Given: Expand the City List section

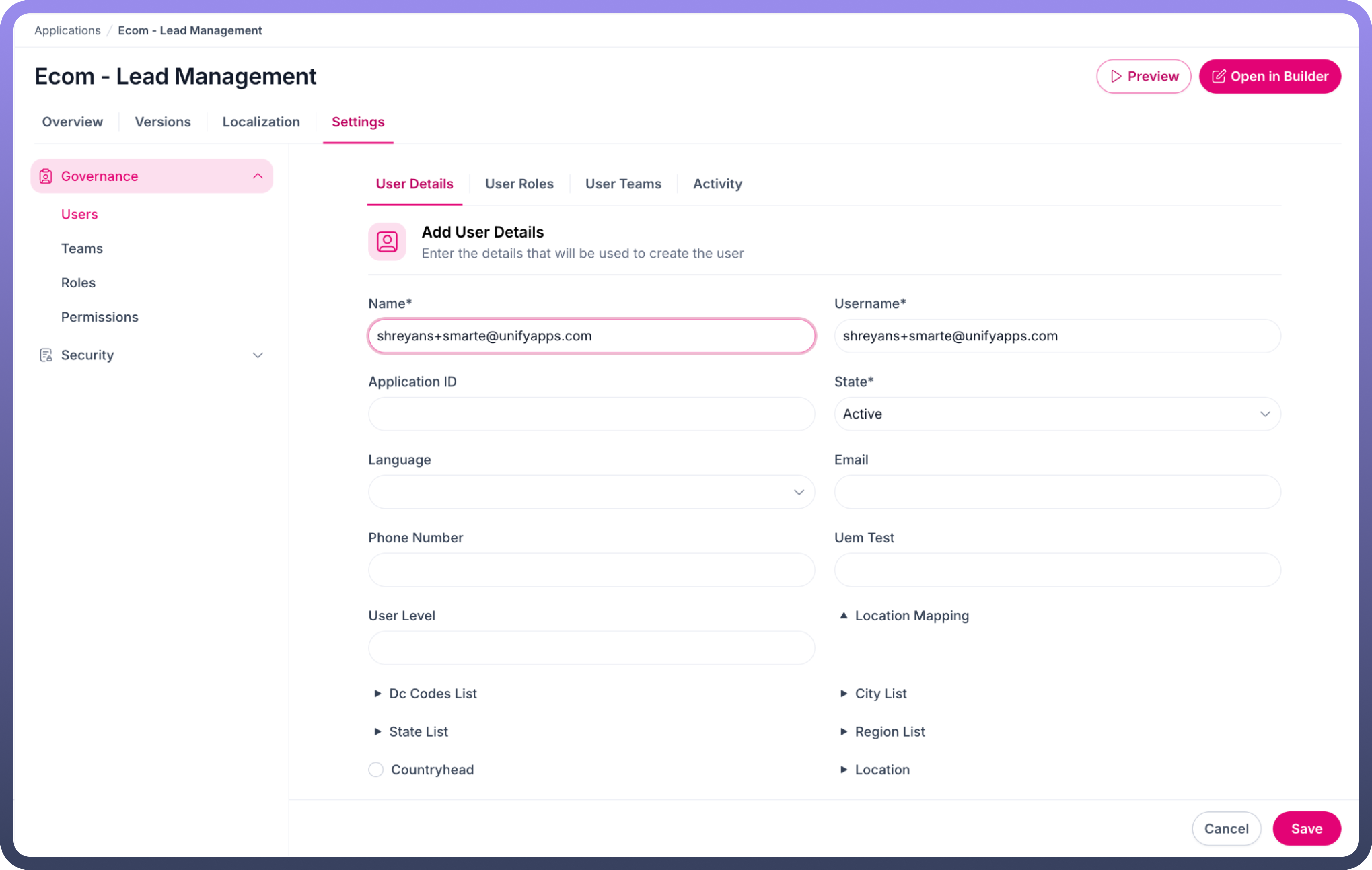Looking at the screenshot, I should (844, 693).
